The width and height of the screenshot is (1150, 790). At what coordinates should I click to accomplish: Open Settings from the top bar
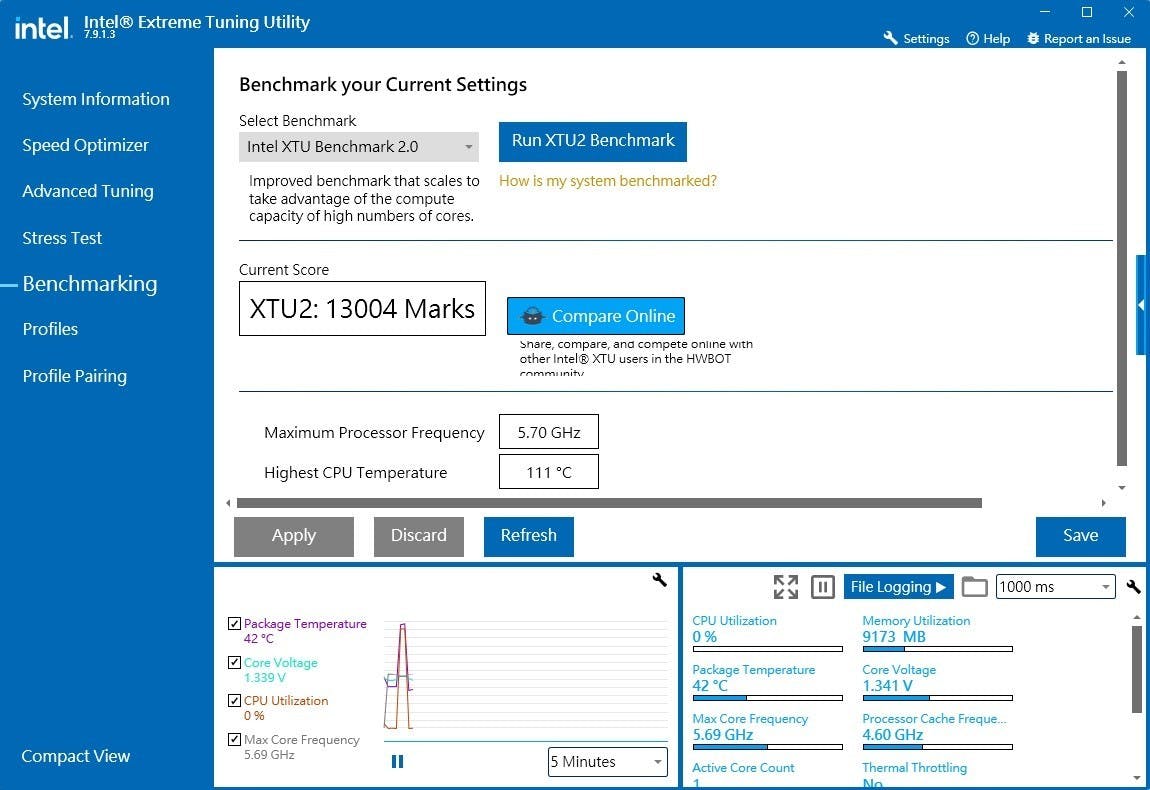tap(916, 39)
